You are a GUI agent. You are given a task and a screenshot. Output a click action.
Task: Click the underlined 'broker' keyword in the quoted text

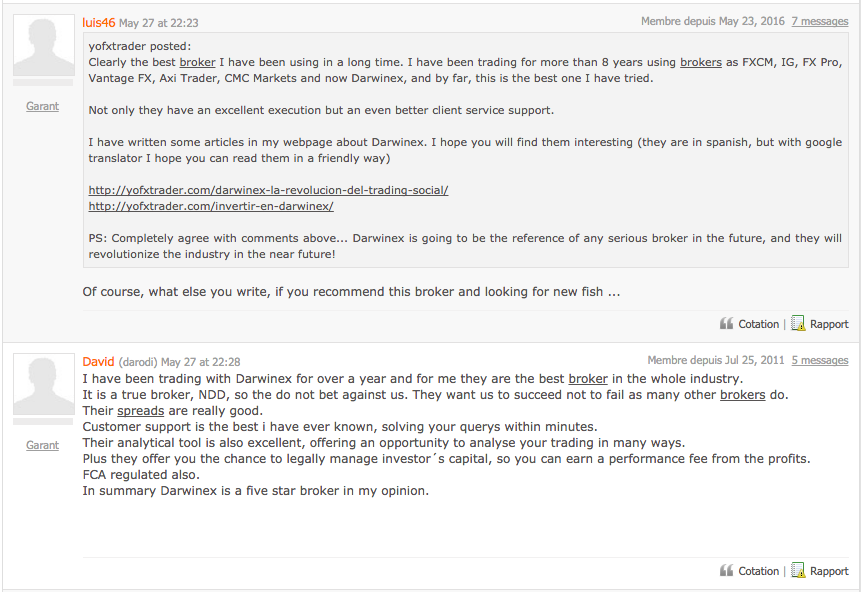point(196,62)
